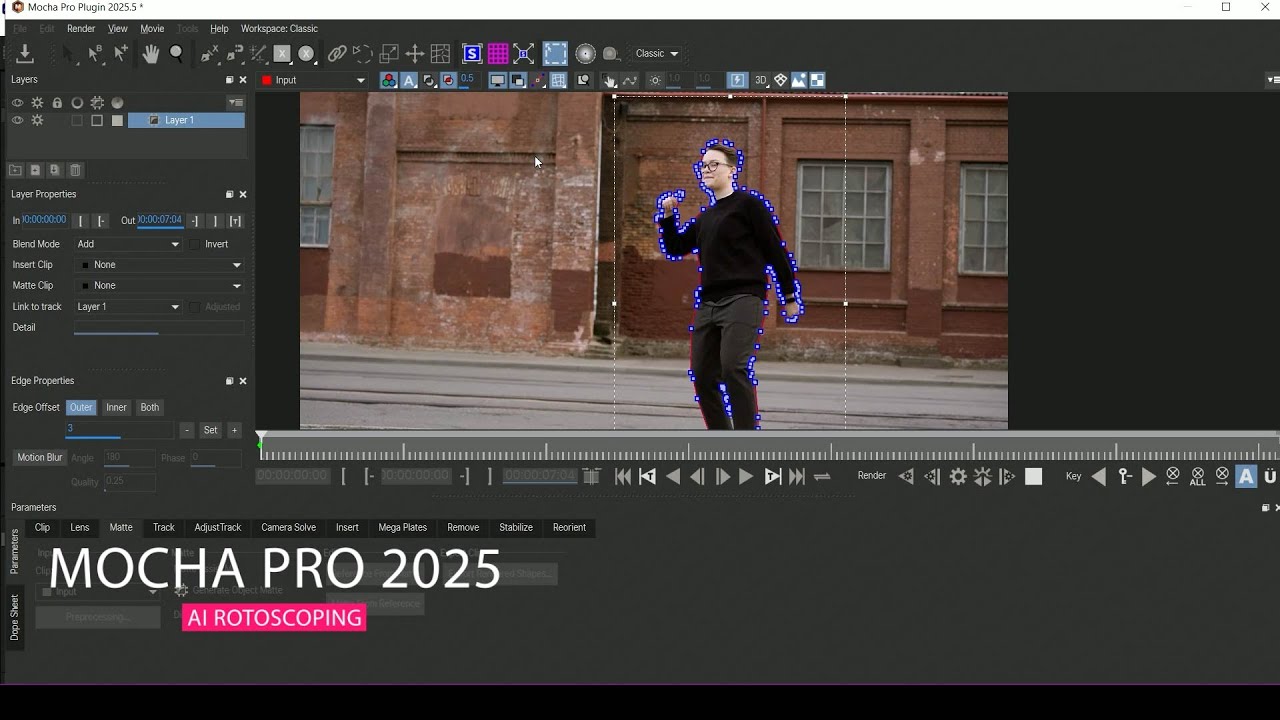Click the stop tracking square button
This screenshot has width=1280, height=720.
pos(1034,477)
